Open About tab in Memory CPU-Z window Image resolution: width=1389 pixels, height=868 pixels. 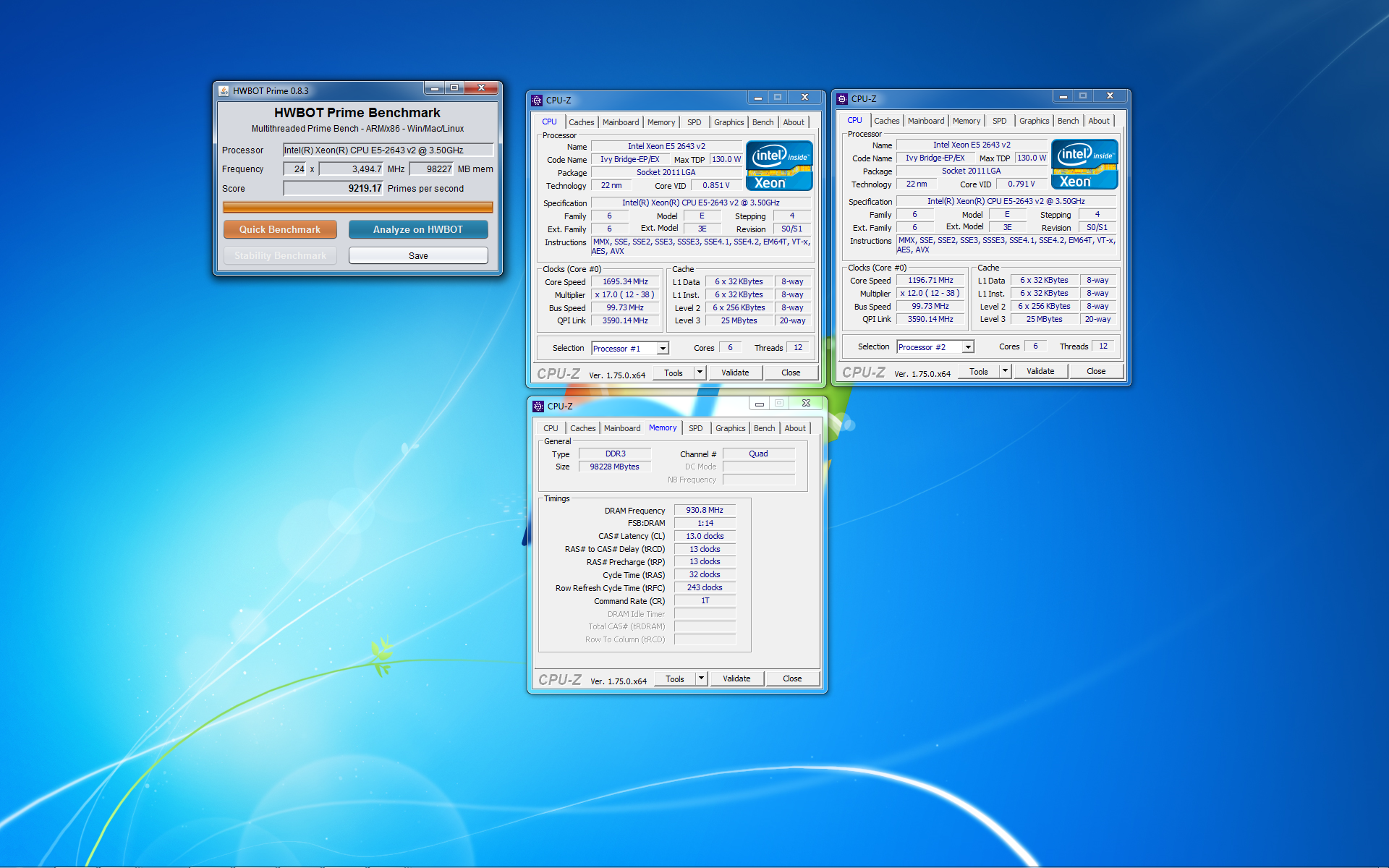click(x=795, y=428)
